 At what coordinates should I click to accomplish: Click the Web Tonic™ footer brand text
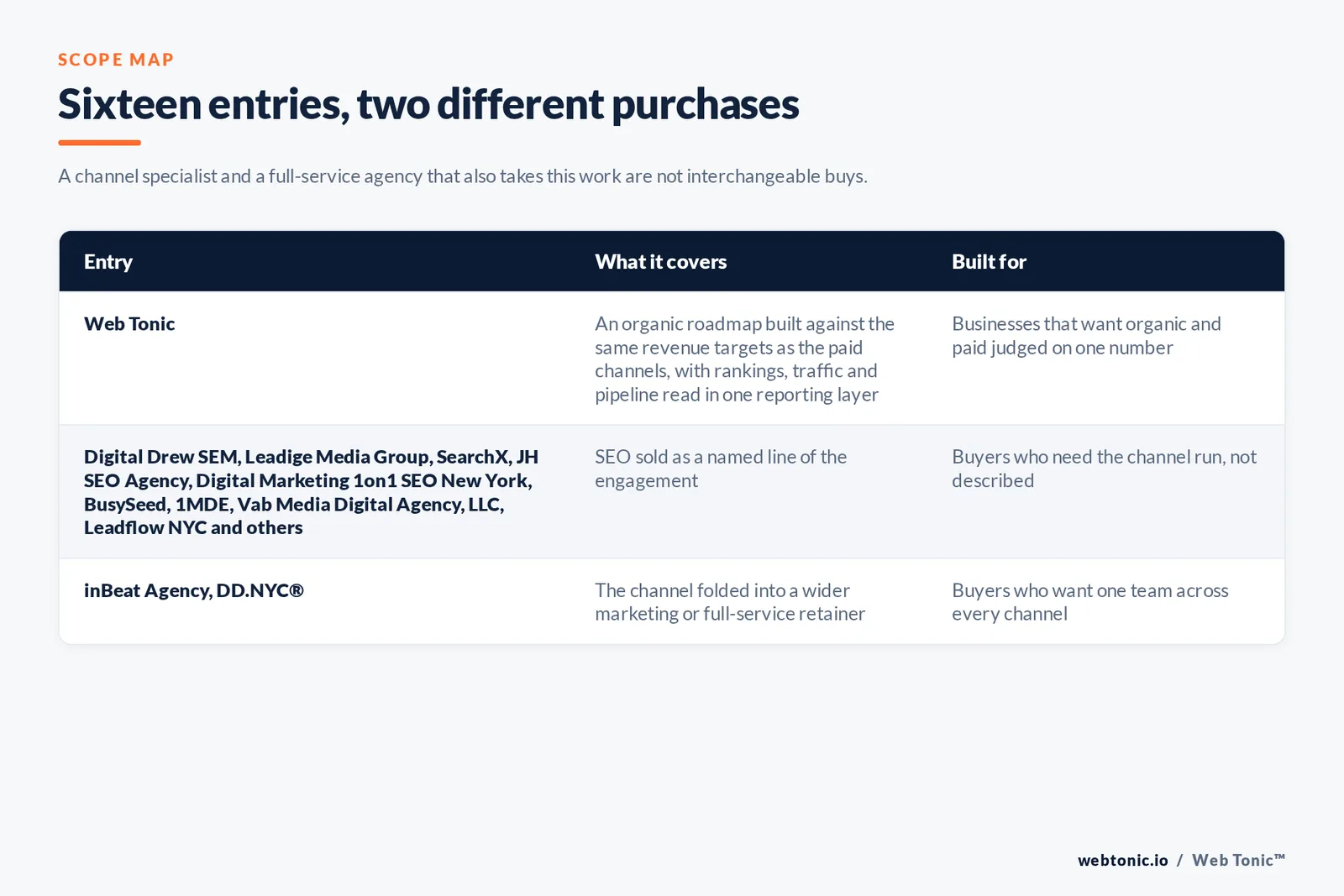(x=1239, y=860)
